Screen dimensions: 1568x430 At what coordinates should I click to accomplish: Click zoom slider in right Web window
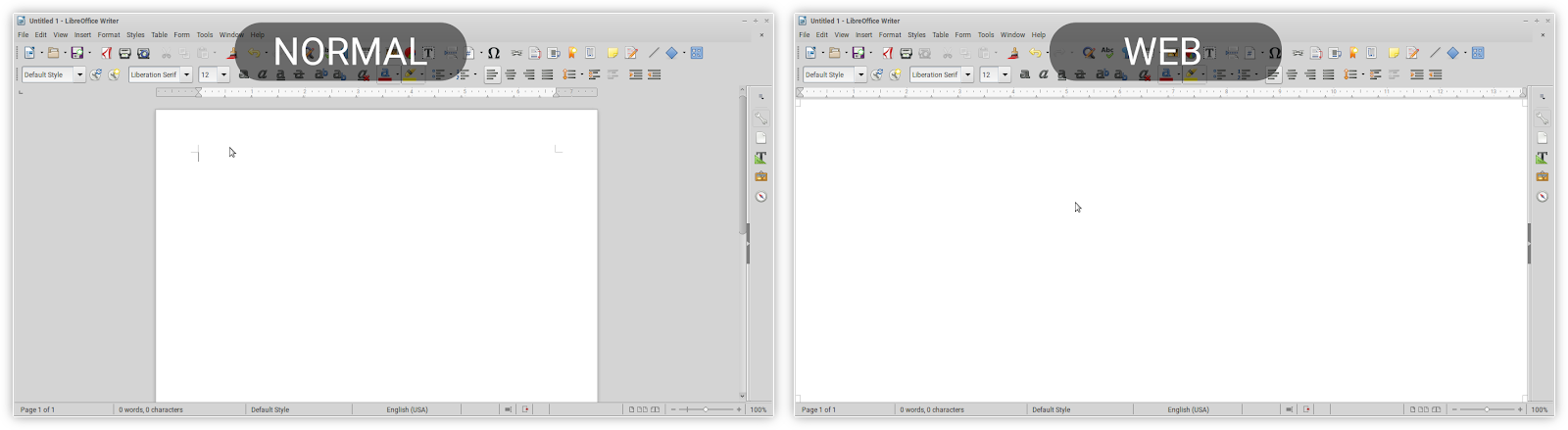[1487, 409]
